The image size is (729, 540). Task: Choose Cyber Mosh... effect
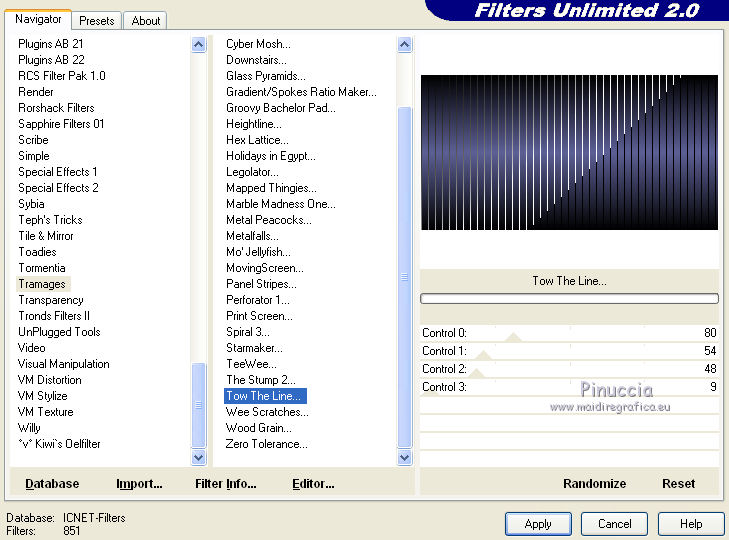click(x=258, y=44)
